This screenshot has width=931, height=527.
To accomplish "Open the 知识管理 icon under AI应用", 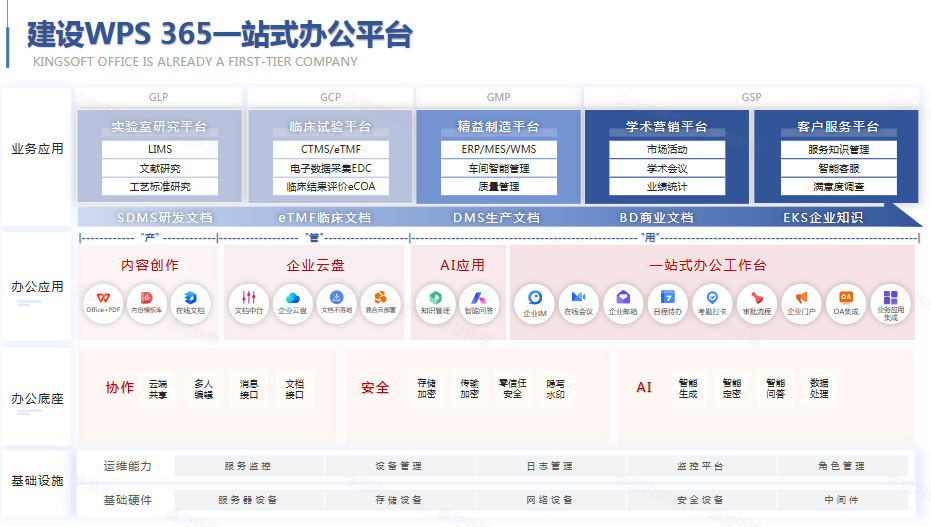I will pyautogui.click(x=435, y=303).
